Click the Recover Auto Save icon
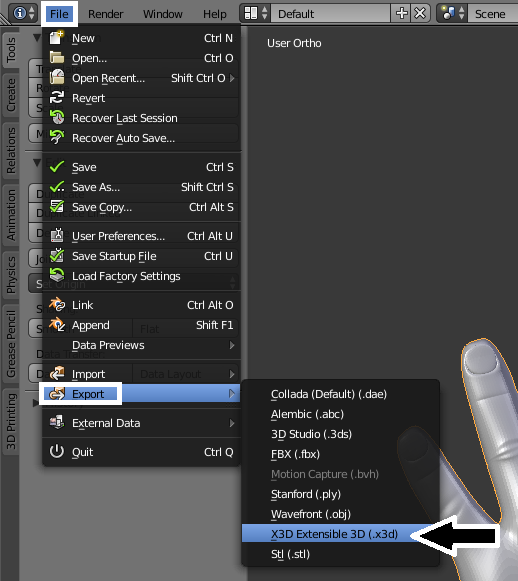518x581 pixels. (57, 138)
